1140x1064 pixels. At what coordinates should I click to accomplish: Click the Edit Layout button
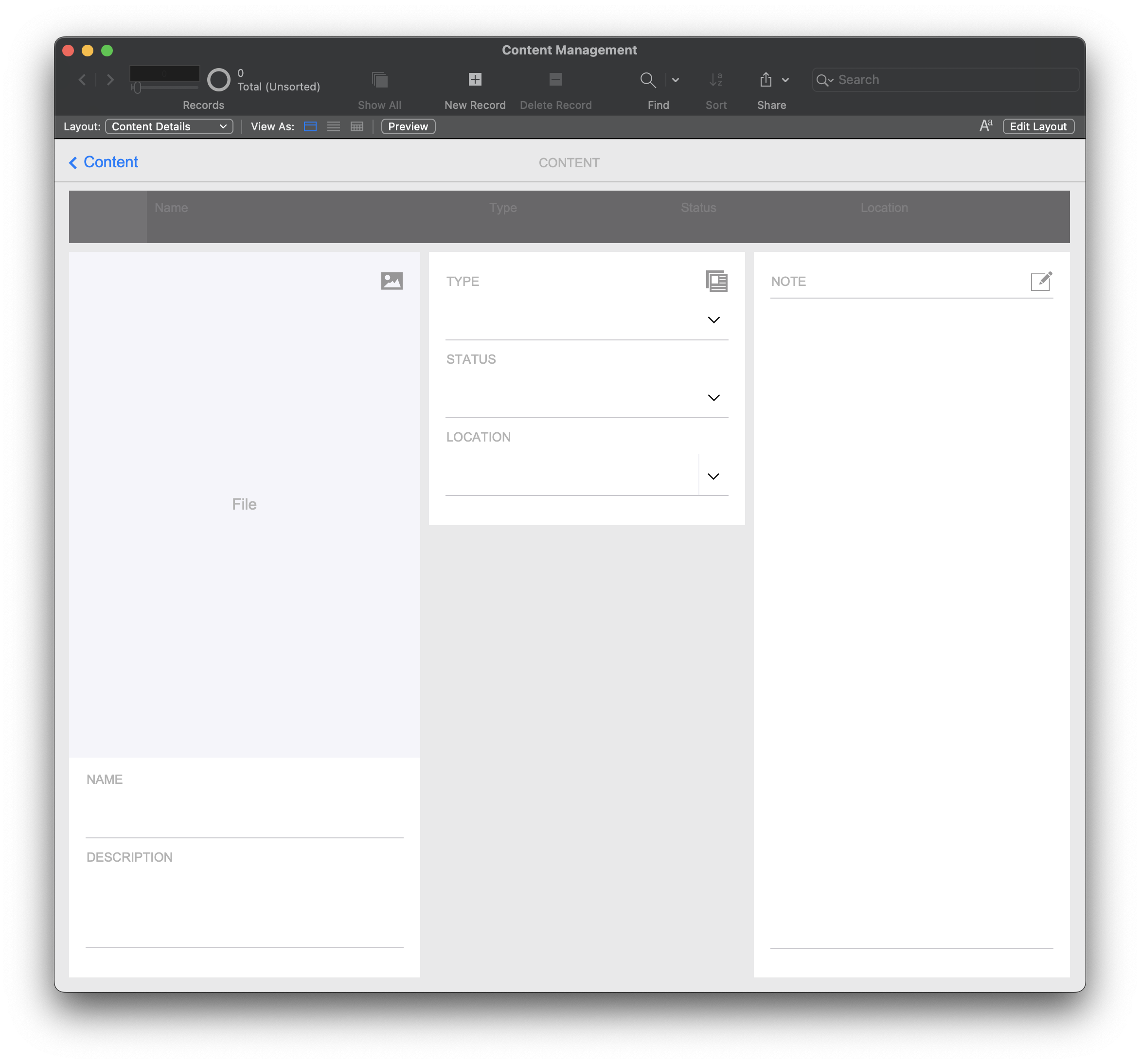point(1038,126)
